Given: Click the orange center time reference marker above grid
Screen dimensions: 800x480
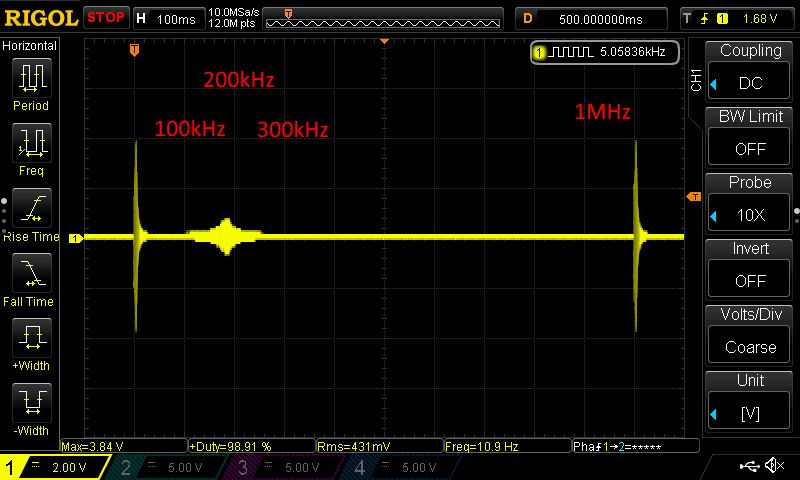Looking at the screenshot, I should [385, 41].
